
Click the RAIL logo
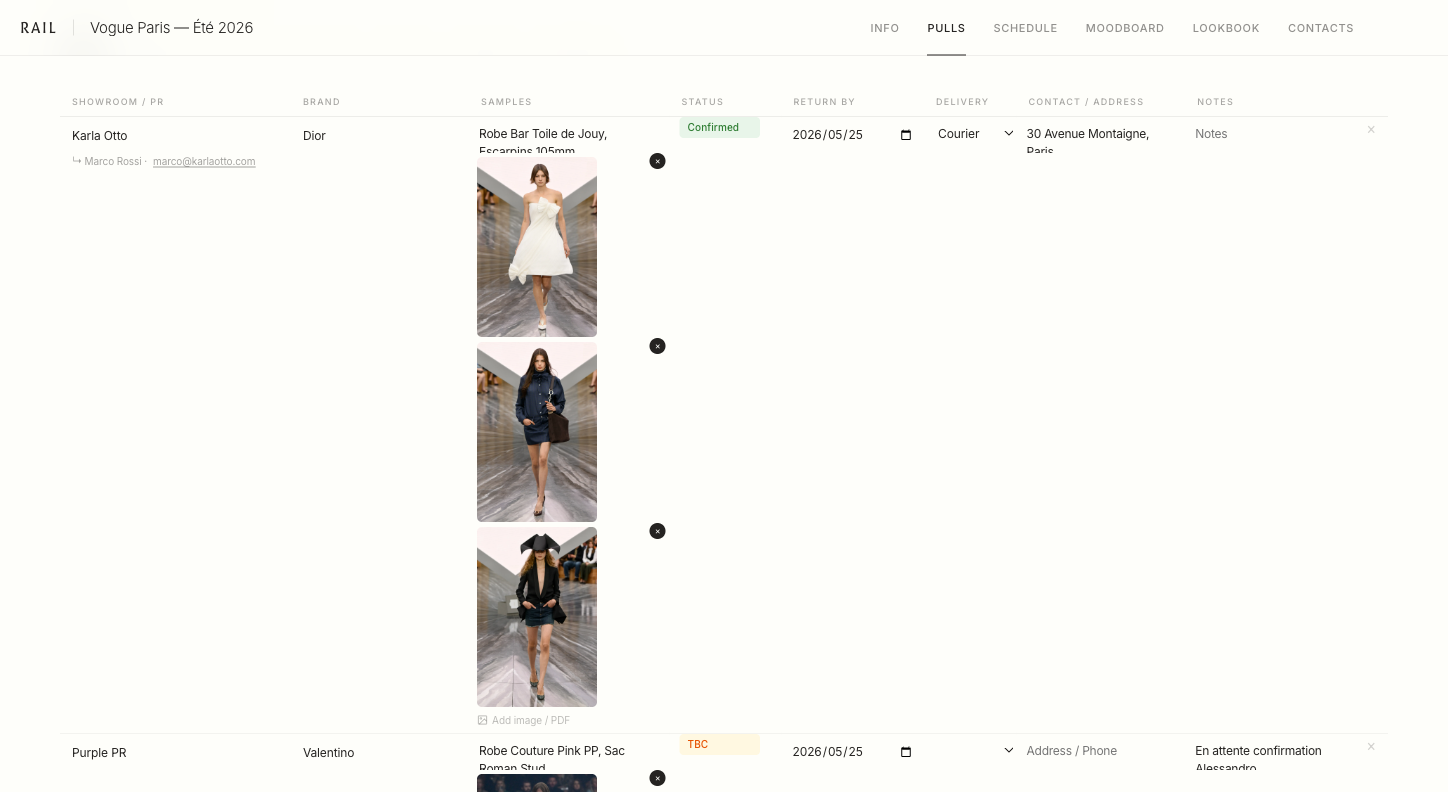pos(39,28)
